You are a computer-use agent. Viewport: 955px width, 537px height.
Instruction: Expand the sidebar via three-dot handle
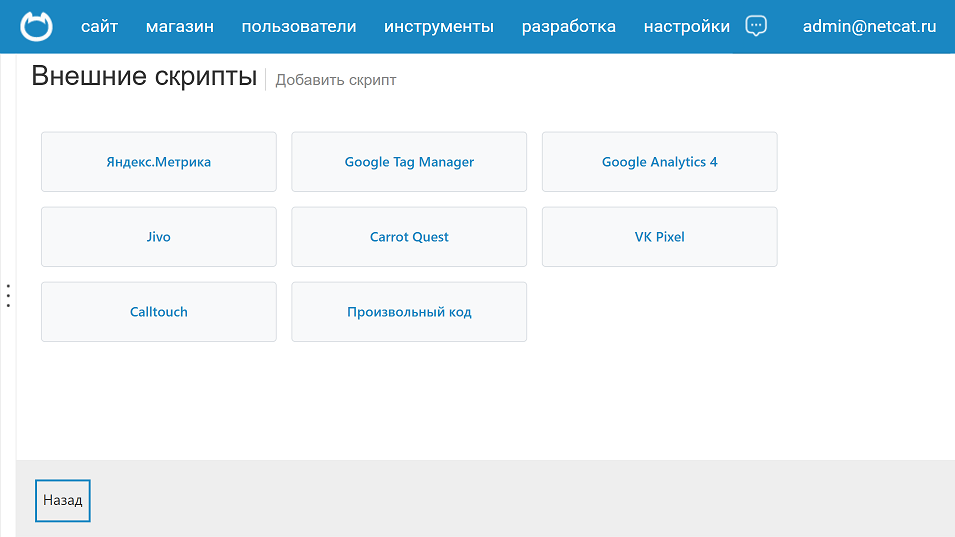click(x=8, y=296)
